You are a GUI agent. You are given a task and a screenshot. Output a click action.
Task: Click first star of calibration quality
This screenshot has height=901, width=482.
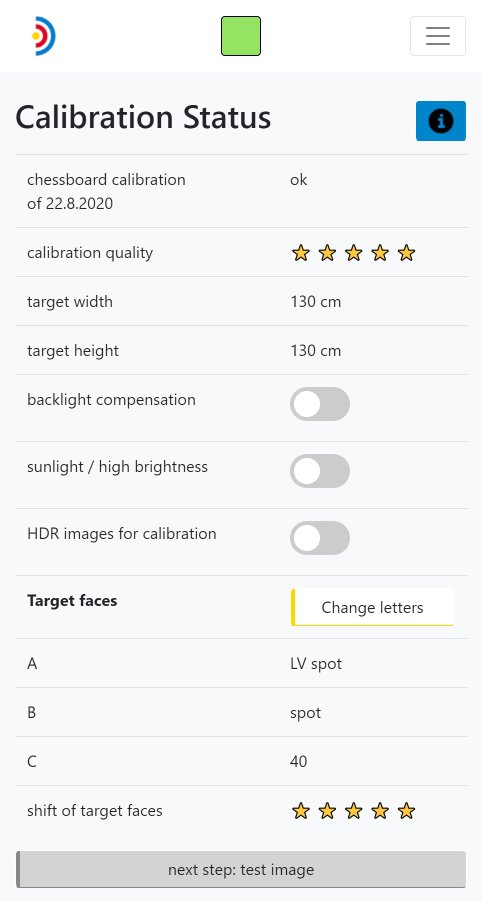point(300,253)
